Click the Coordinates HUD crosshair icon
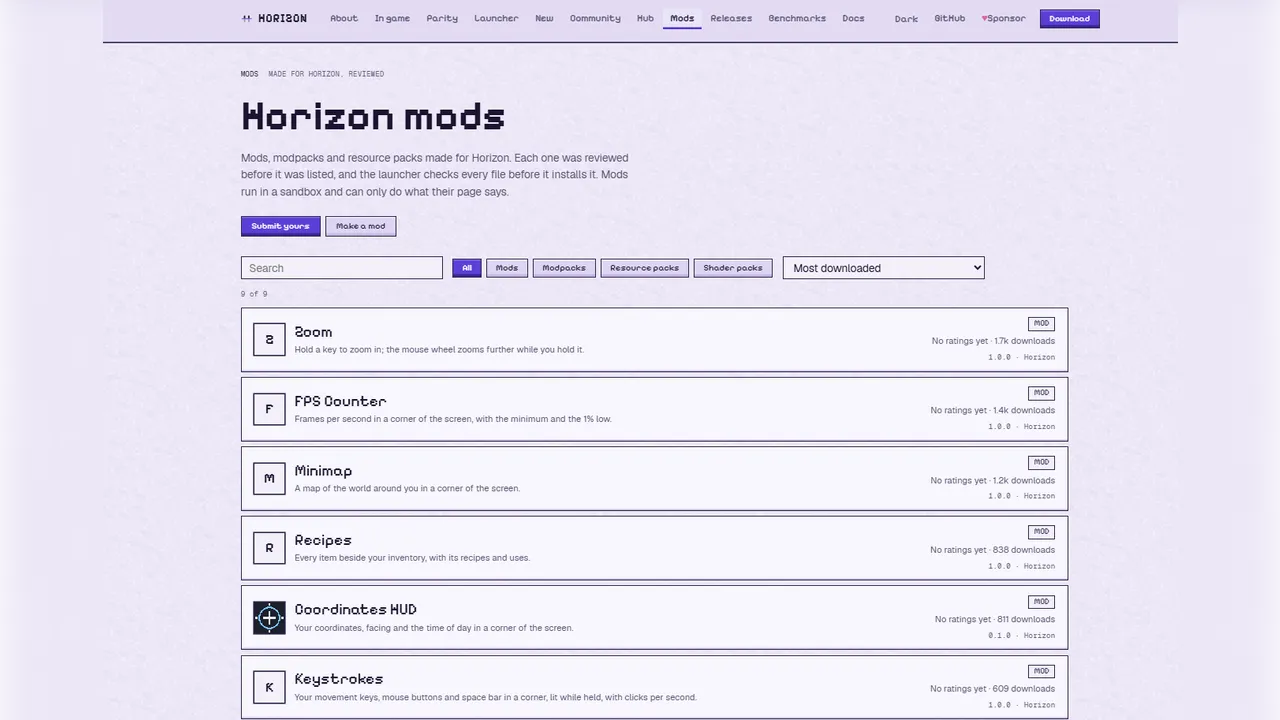1280x720 pixels. click(x=269, y=618)
